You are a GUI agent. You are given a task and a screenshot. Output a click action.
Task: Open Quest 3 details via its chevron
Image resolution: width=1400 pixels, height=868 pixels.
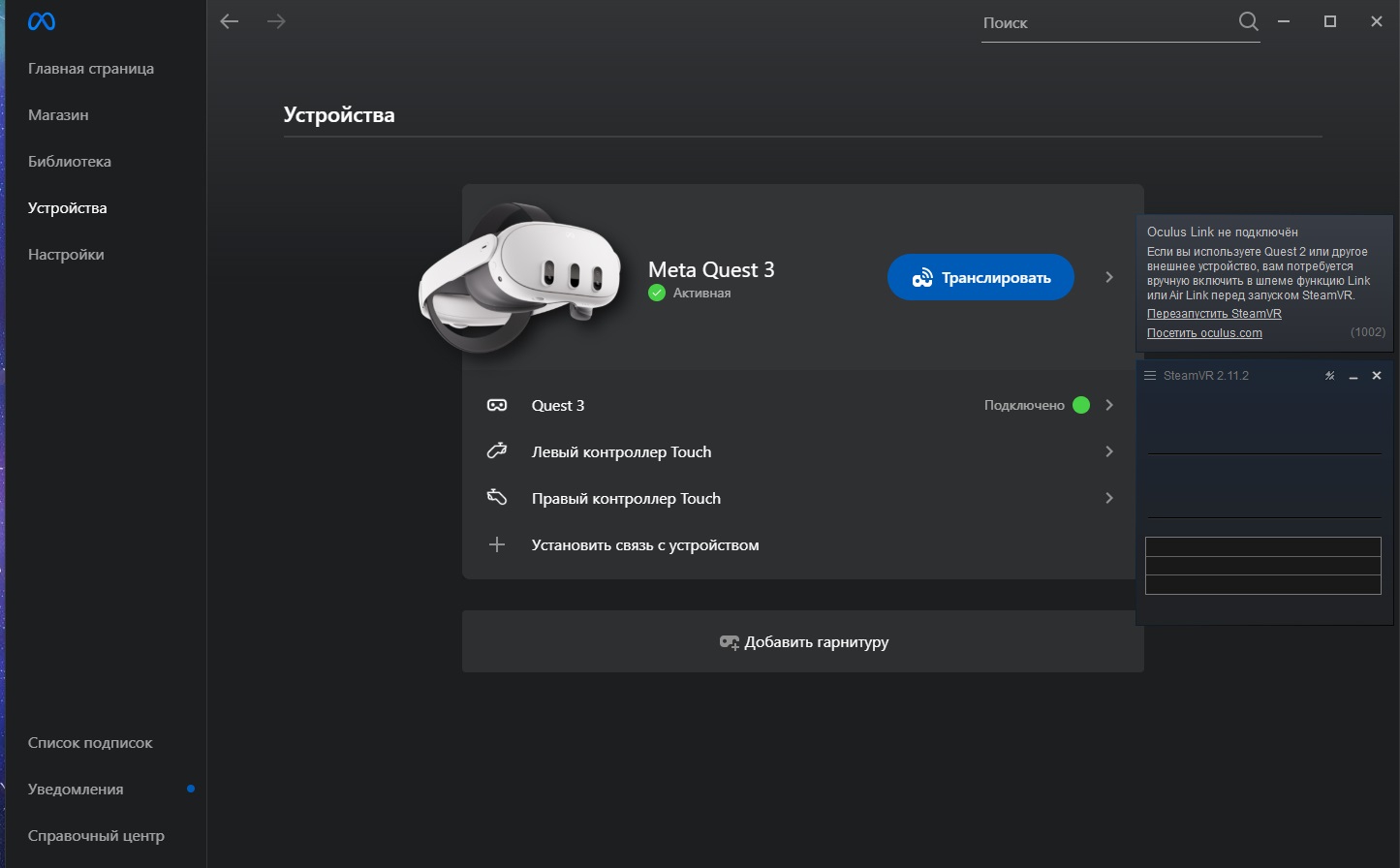point(1109,405)
